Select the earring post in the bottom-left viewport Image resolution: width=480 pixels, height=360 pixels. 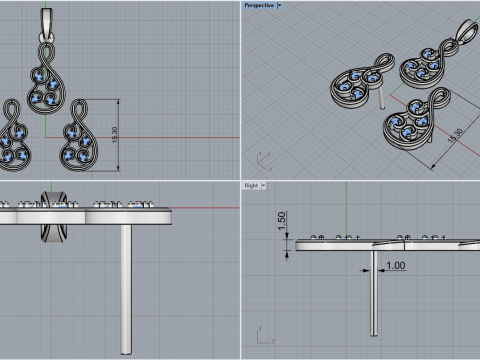(x=126, y=289)
